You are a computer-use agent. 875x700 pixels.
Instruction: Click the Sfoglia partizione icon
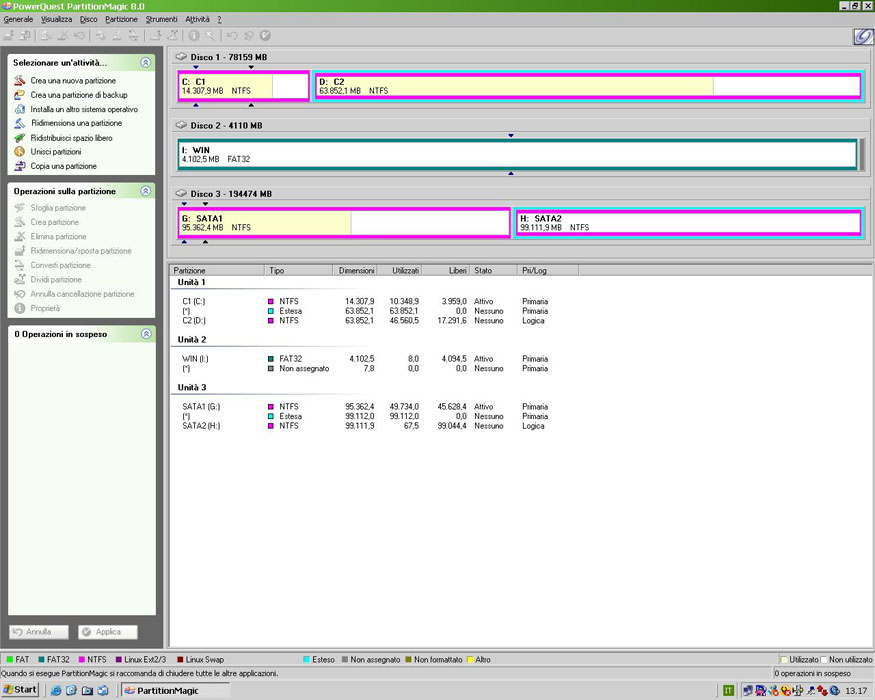coord(20,208)
